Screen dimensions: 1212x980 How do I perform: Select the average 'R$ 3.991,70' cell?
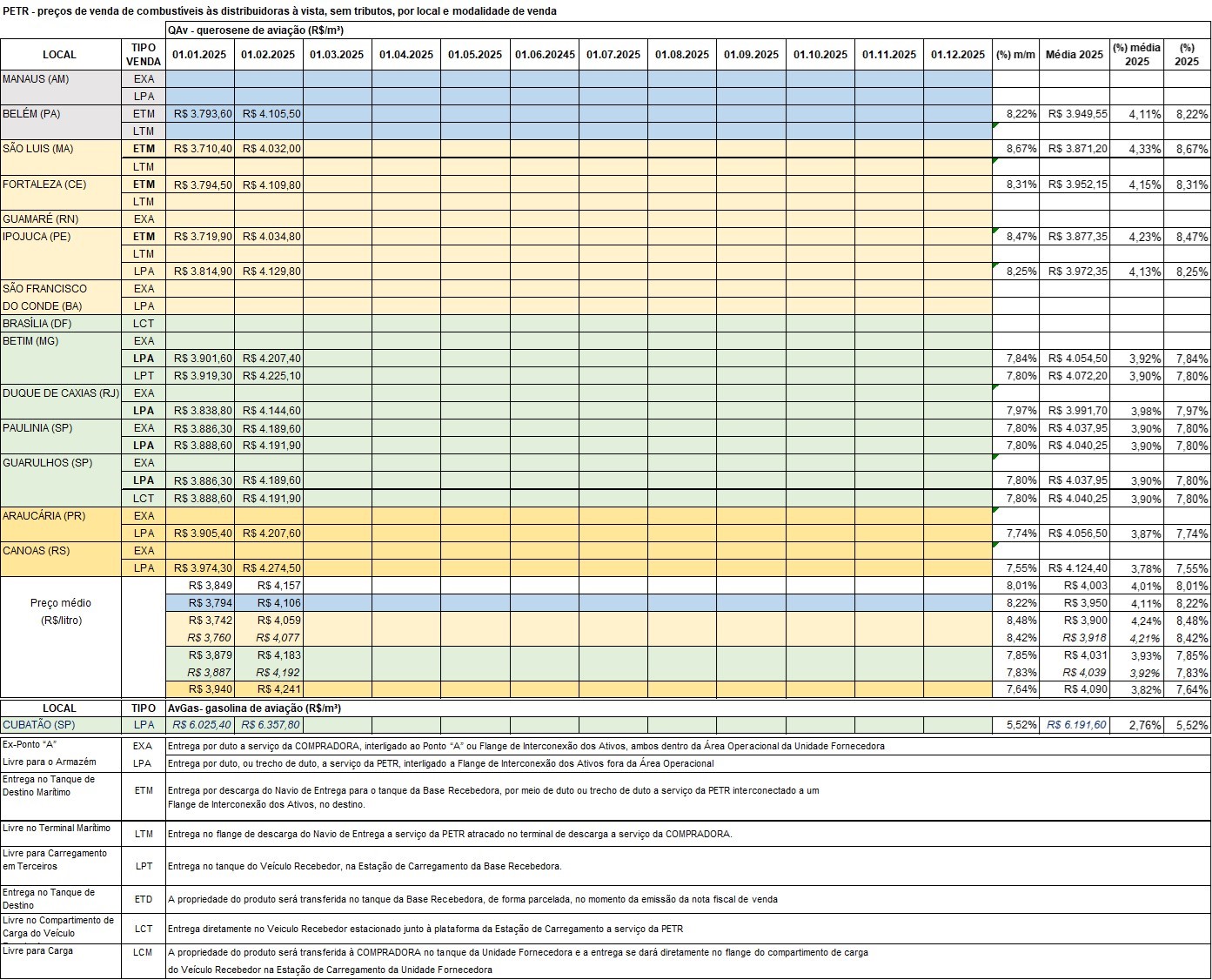(1075, 411)
